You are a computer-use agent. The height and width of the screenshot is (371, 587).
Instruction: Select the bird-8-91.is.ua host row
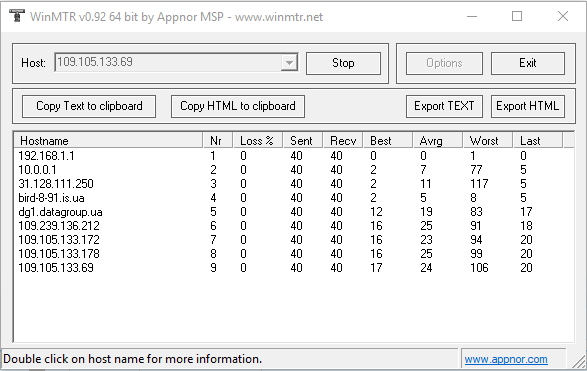(294, 198)
